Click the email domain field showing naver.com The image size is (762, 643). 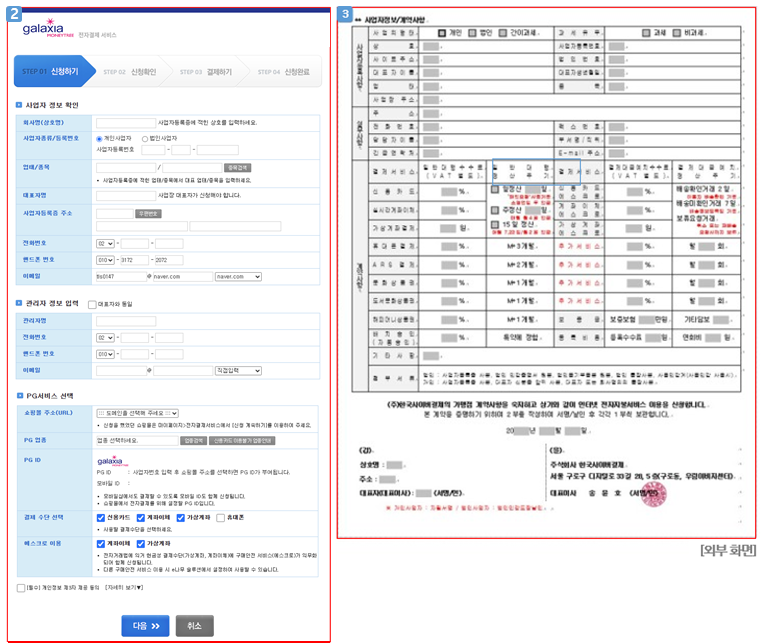point(183,277)
